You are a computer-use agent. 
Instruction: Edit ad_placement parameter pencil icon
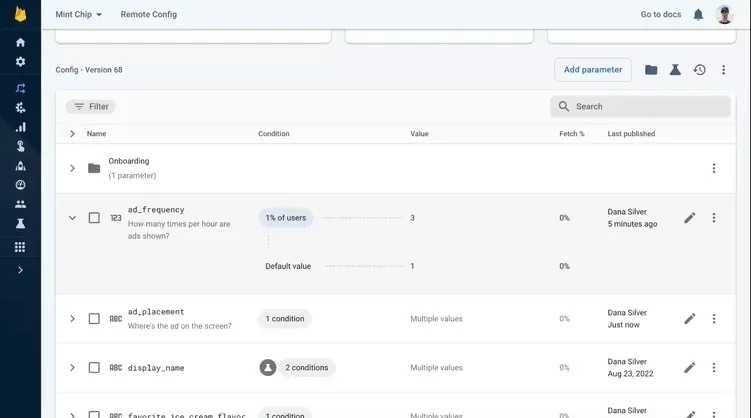[x=690, y=319]
